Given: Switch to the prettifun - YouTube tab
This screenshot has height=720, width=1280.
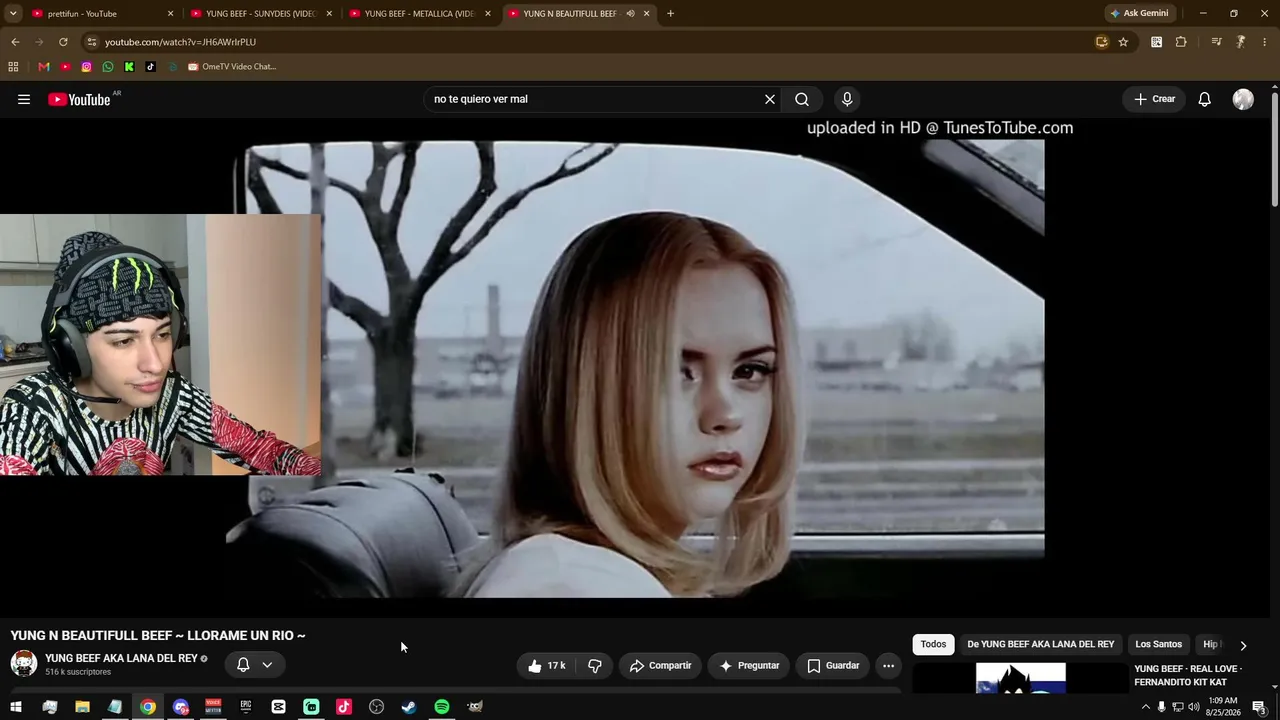Looking at the screenshot, I should (100, 14).
